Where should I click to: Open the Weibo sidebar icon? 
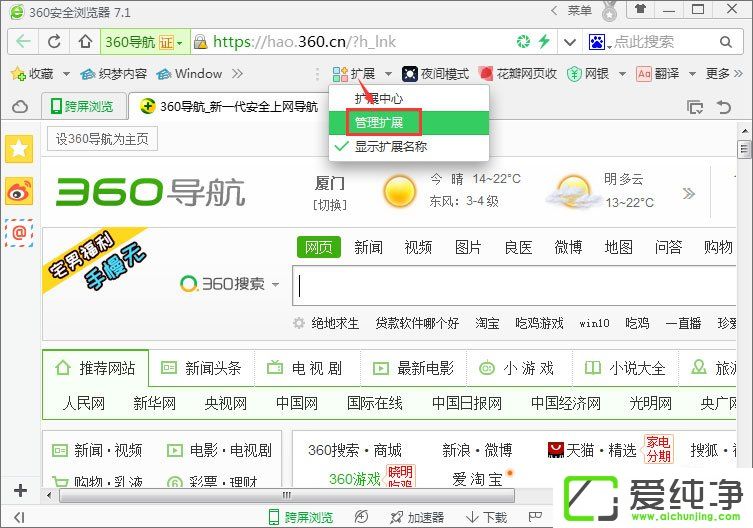click(19, 190)
